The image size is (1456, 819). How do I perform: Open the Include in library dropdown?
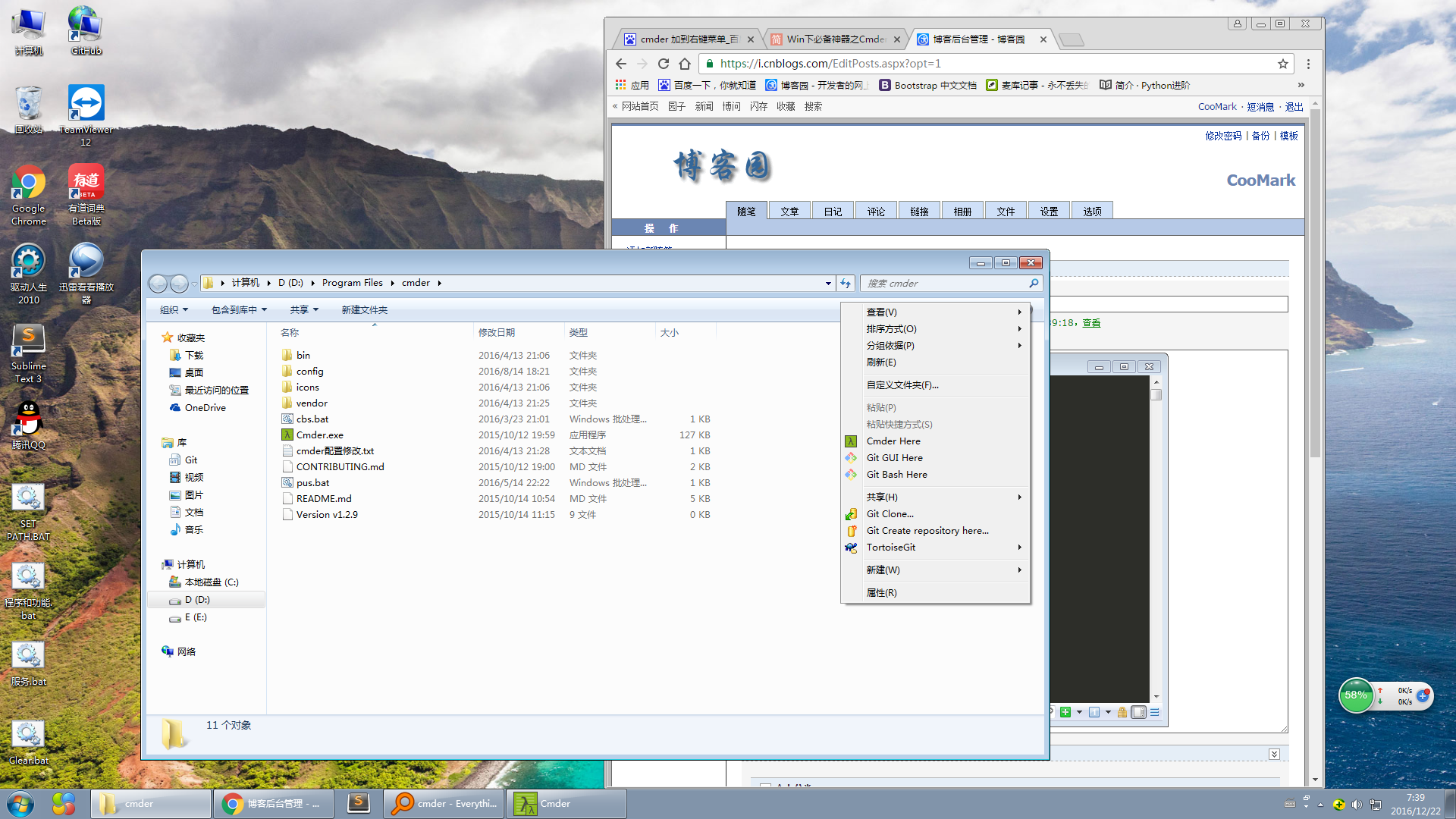[x=239, y=310]
